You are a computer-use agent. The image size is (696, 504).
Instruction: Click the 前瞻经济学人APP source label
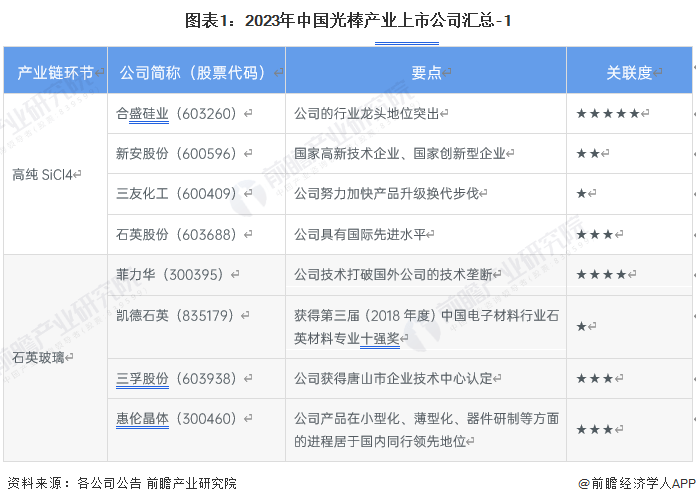point(637,483)
